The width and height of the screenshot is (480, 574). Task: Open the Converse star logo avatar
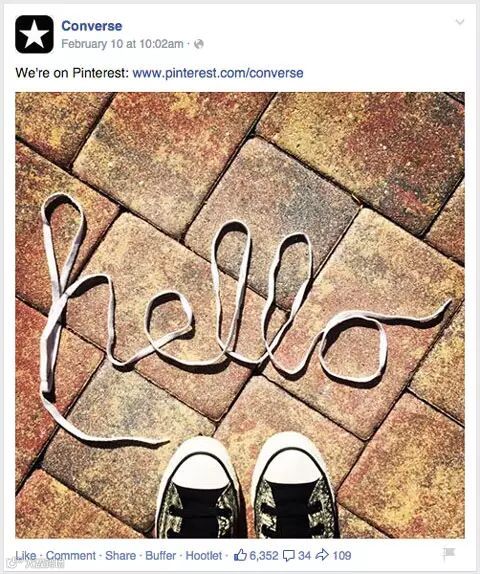(x=34, y=34)
